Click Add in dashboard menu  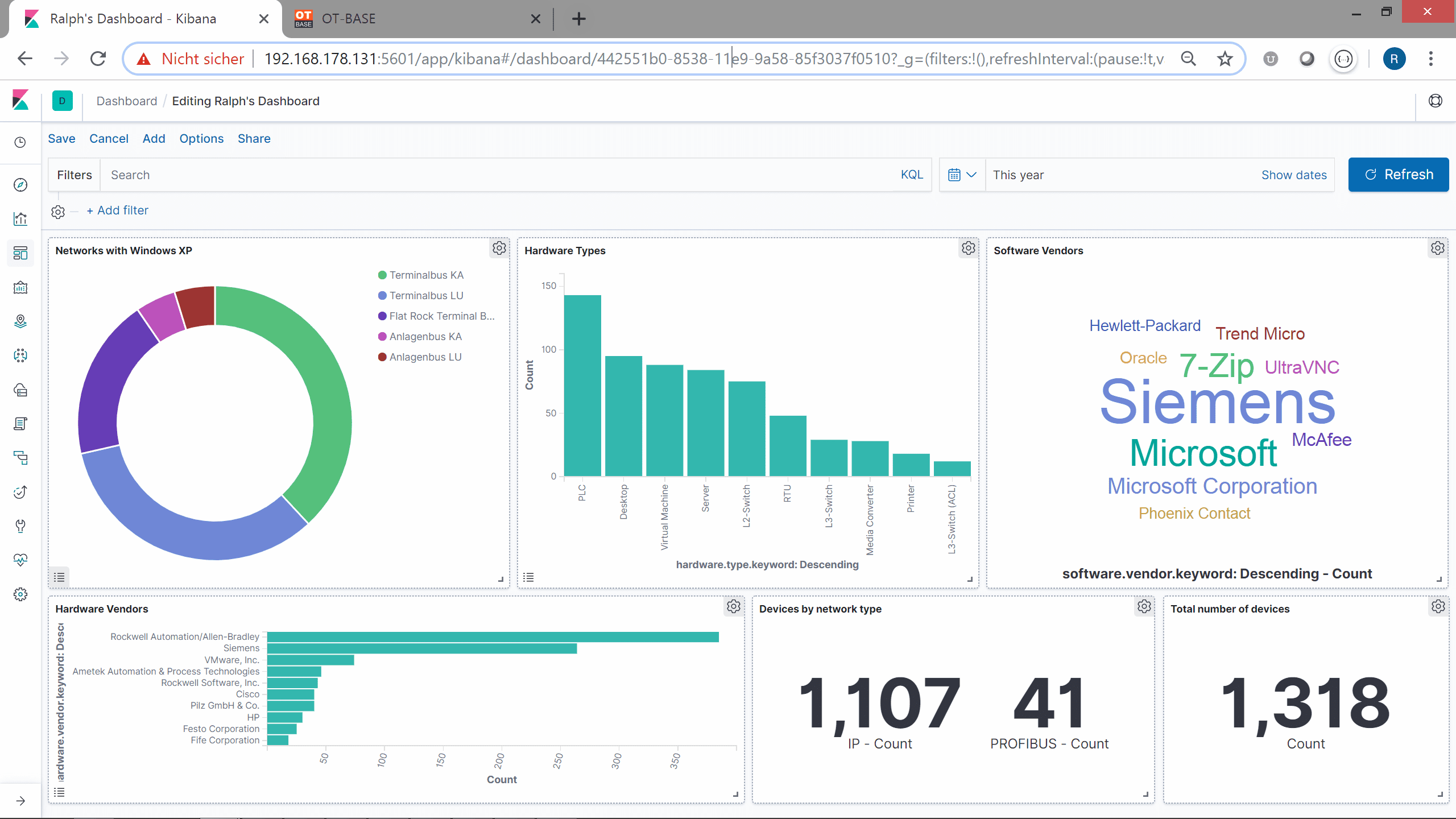[x=154, y=139]
